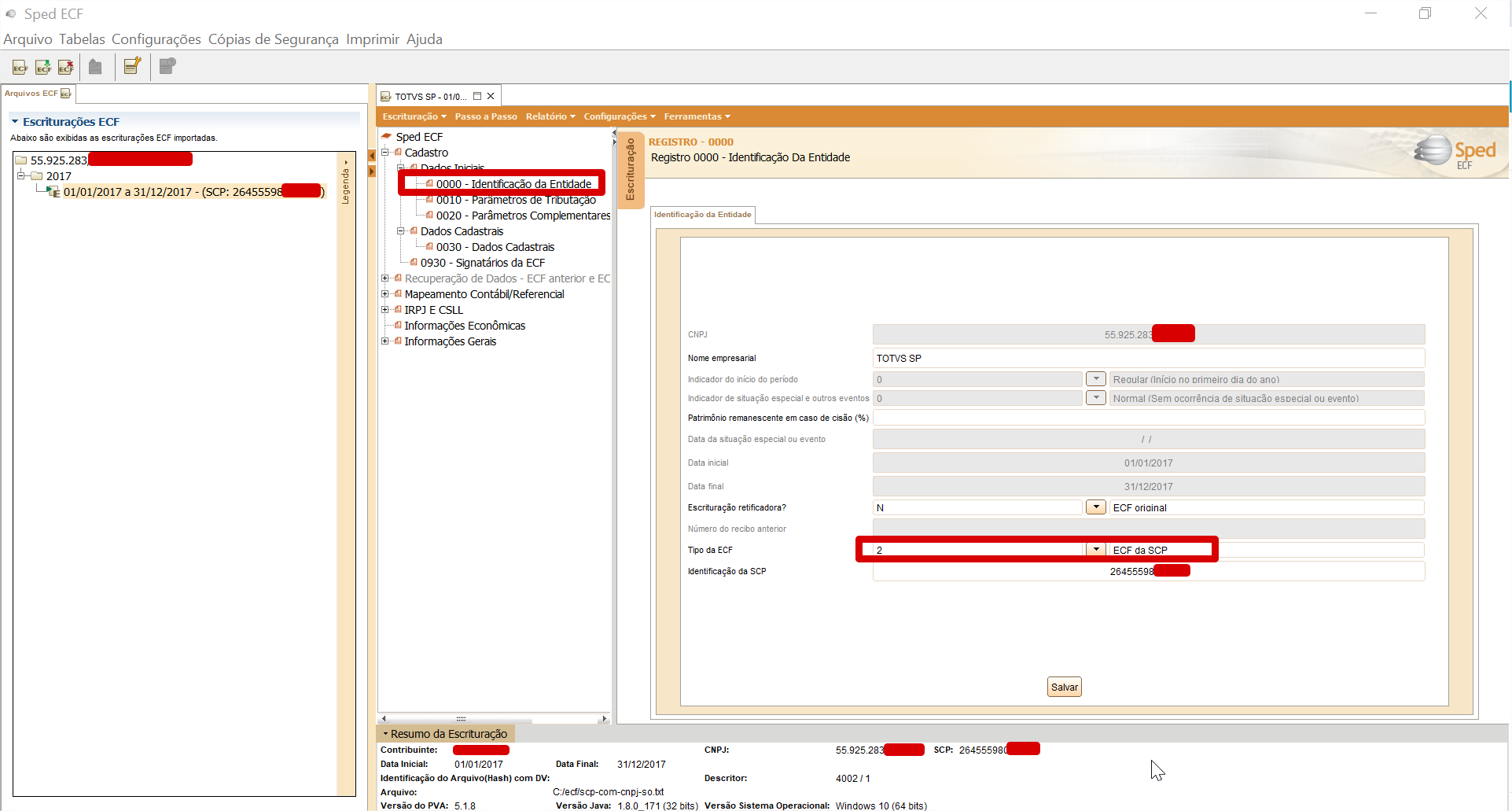Click the ECF icon on Arquivos ECF tab
The width and height of the screenshot is (1512, 811).
tap(66, 94)
